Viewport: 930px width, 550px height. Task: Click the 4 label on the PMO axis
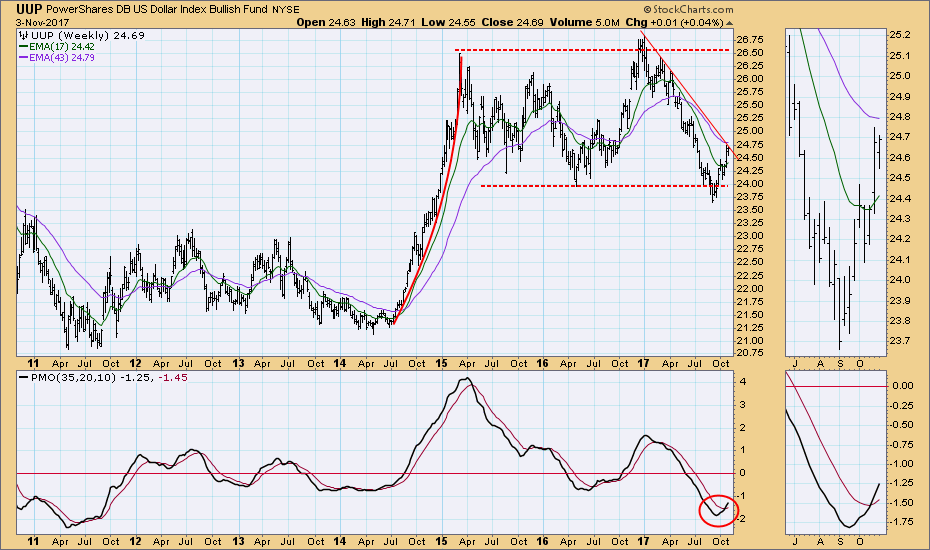743,381
